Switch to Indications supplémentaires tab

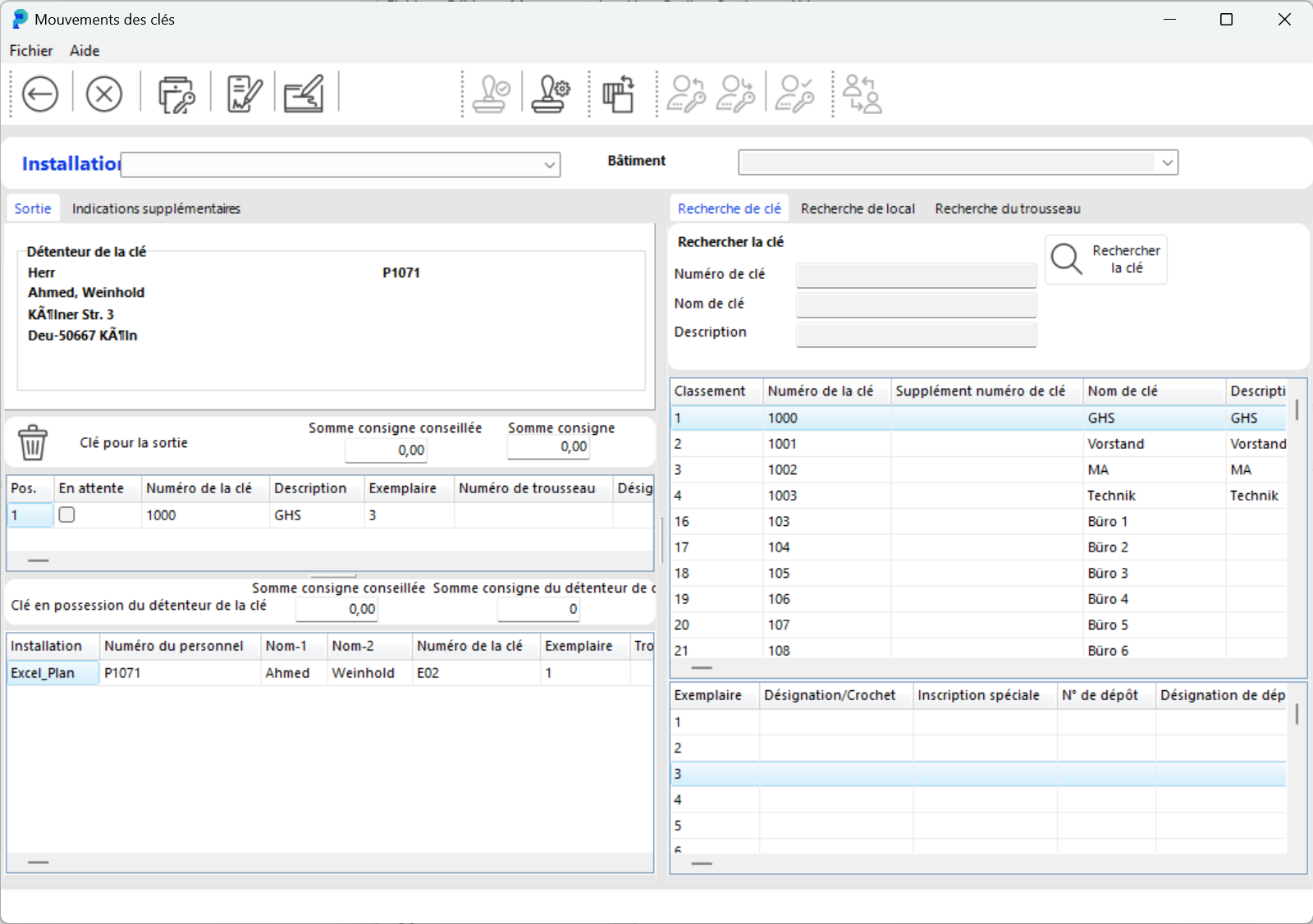coord(156,208)
